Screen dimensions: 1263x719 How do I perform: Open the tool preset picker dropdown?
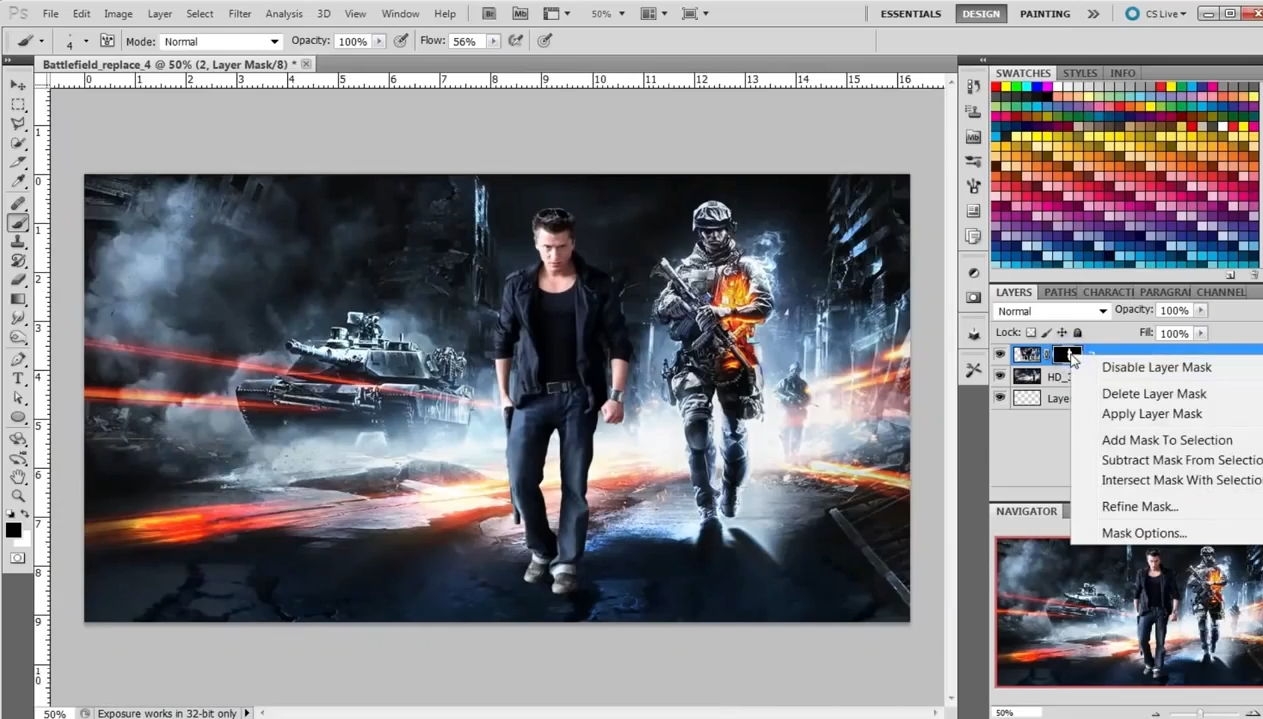point(41,41)
